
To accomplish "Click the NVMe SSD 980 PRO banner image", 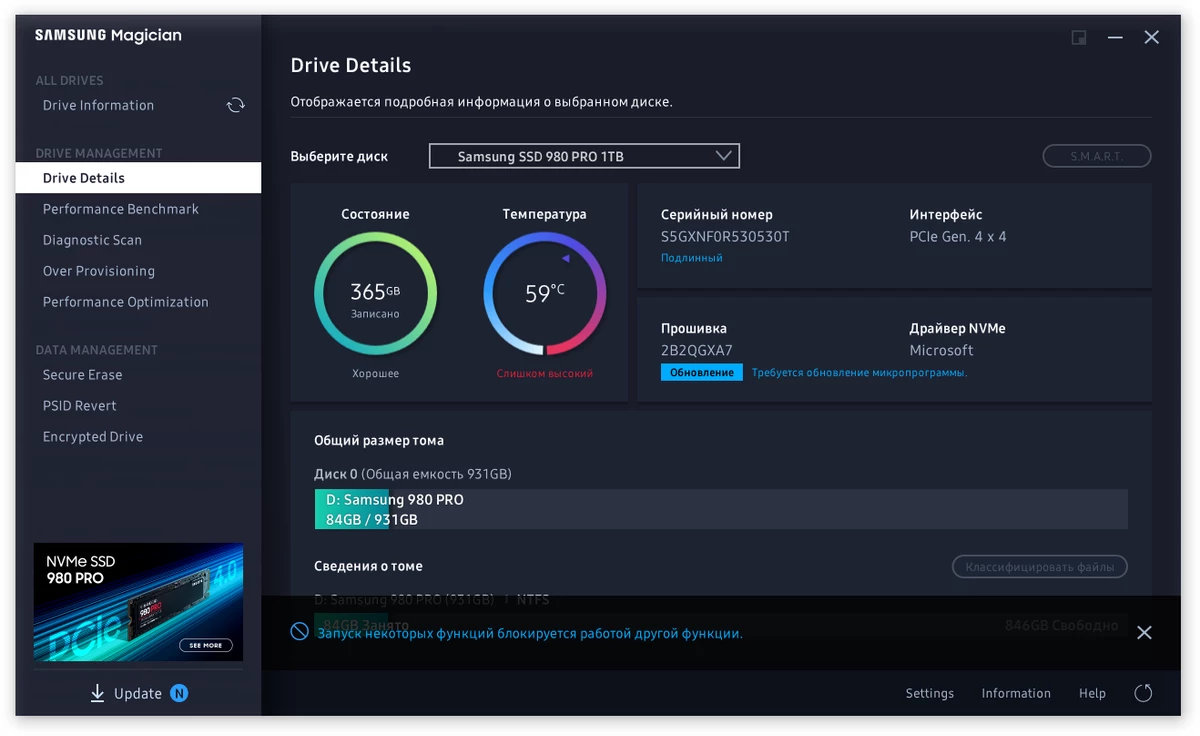I will pyautogui.click(x=138, y=602).
